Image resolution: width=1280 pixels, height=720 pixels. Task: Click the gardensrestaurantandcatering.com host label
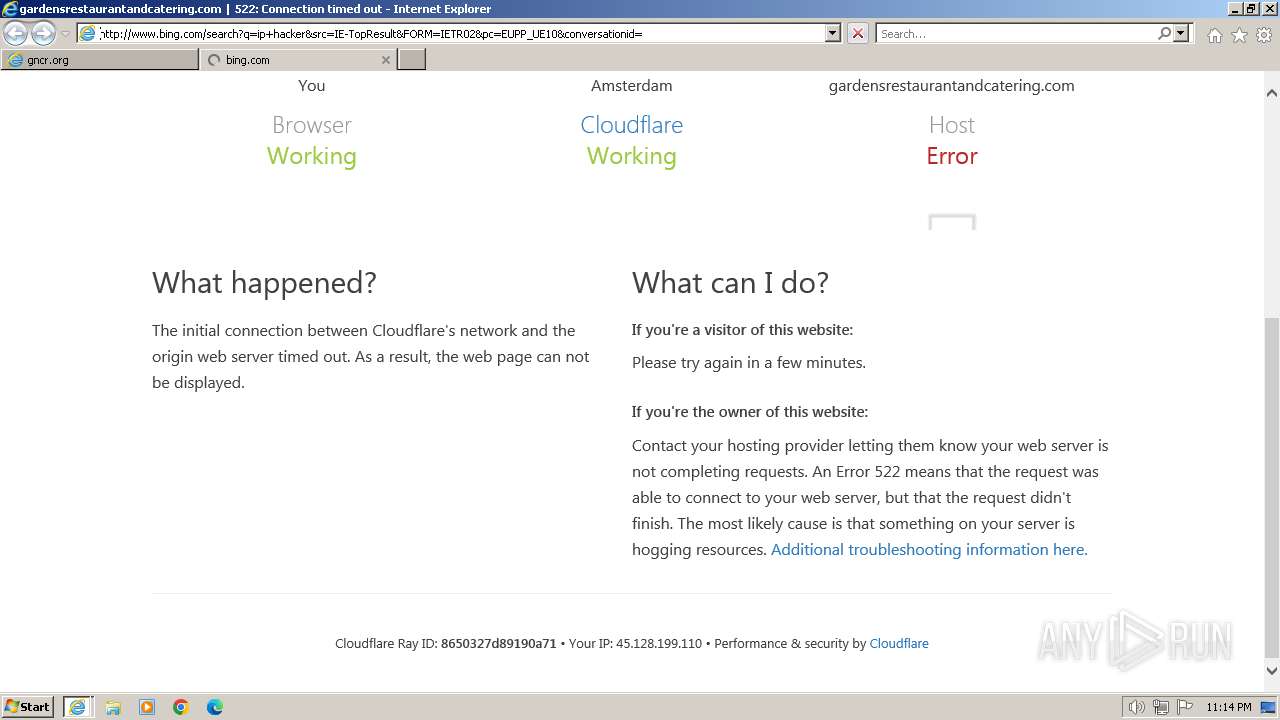click(x=952, y=86)
